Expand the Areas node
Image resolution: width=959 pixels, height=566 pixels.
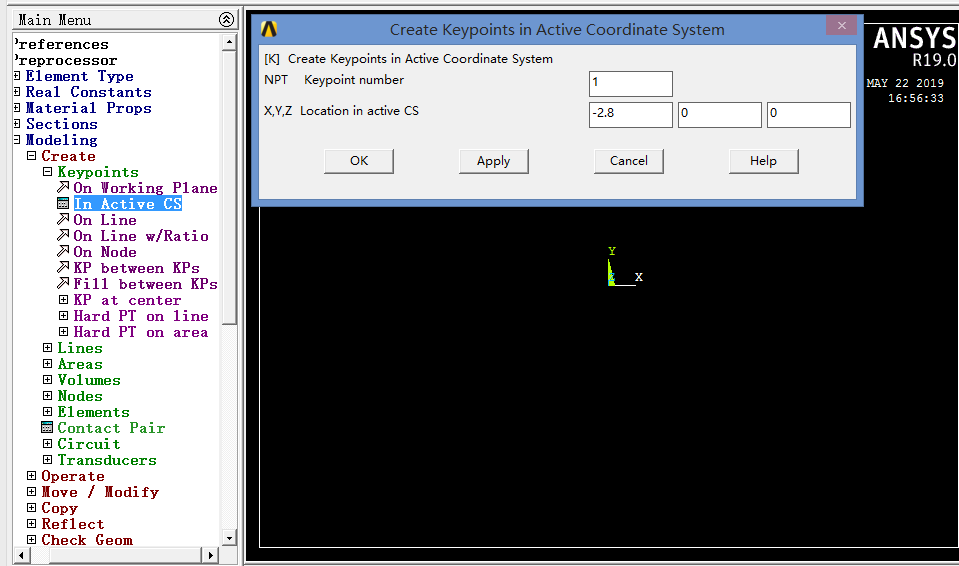(x=48, y=363)
